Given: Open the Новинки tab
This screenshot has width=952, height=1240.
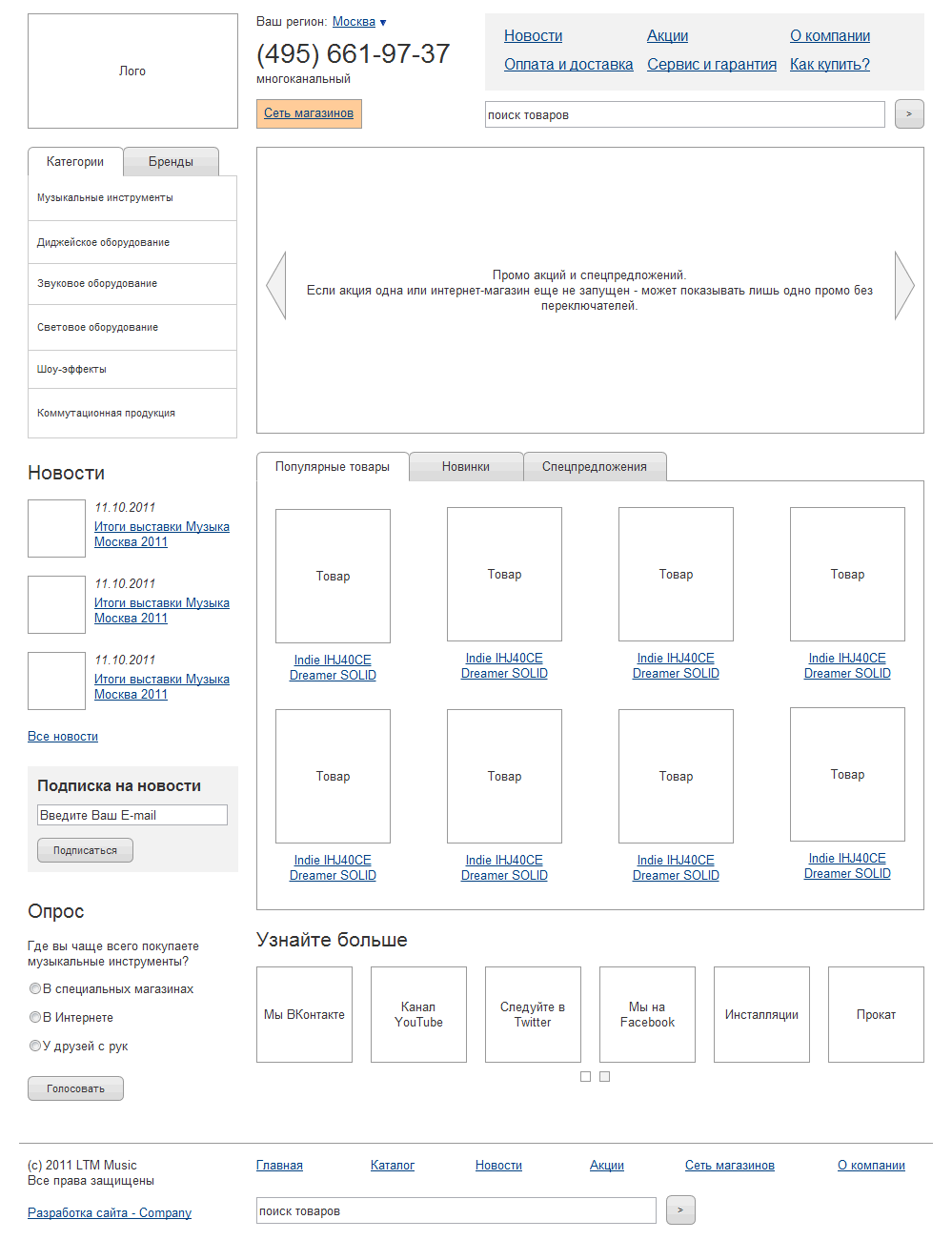Looking at the screenshot, I should click(x=466, y=467).
